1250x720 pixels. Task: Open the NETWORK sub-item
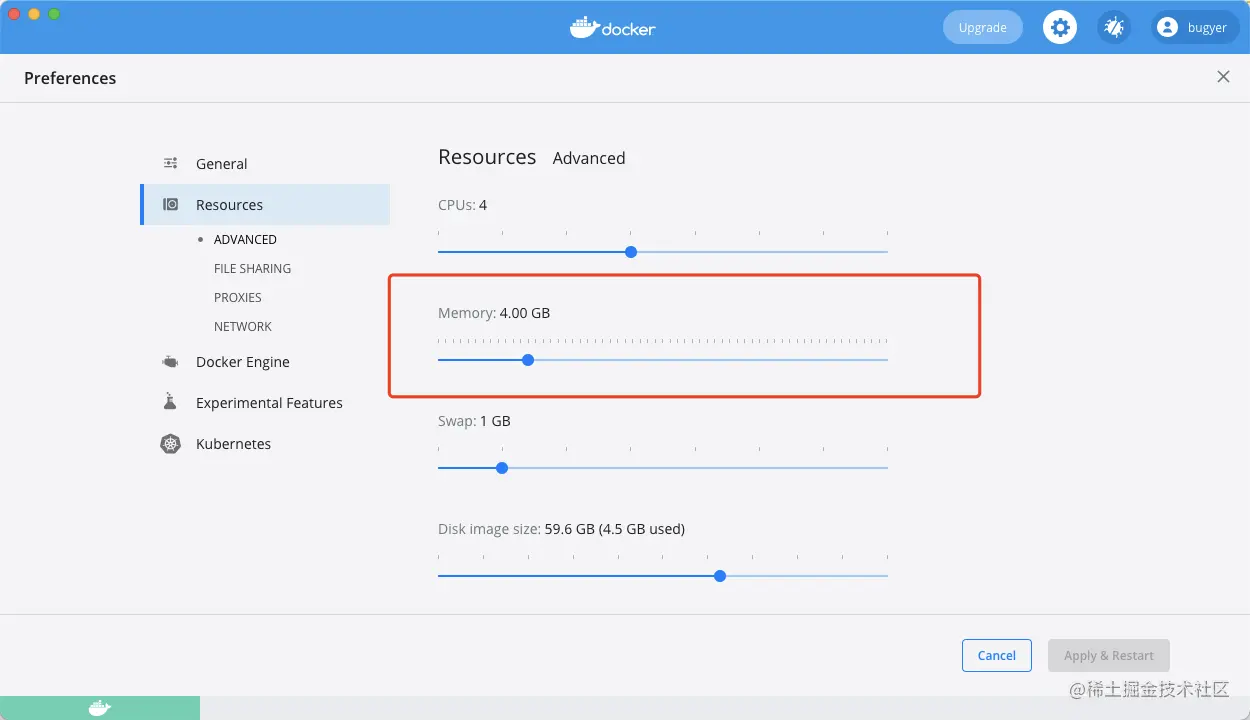(243, 326)
